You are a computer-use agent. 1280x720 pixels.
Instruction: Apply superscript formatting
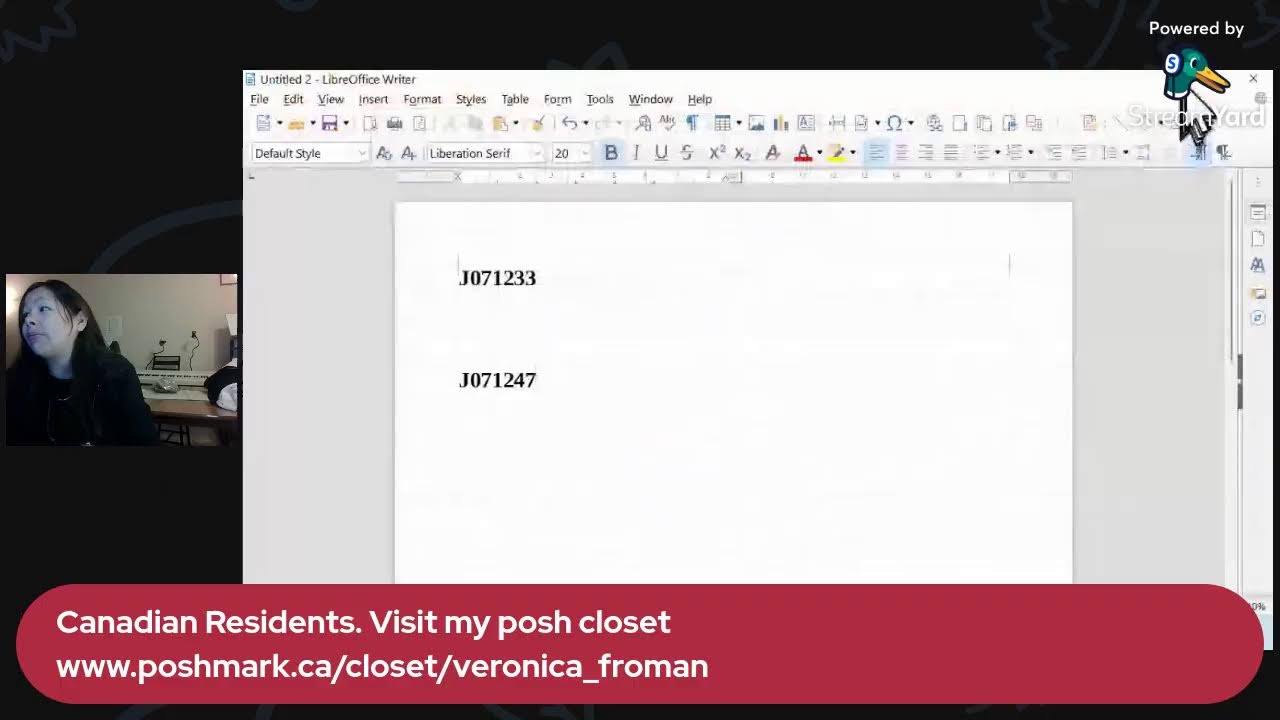[717, 153]
